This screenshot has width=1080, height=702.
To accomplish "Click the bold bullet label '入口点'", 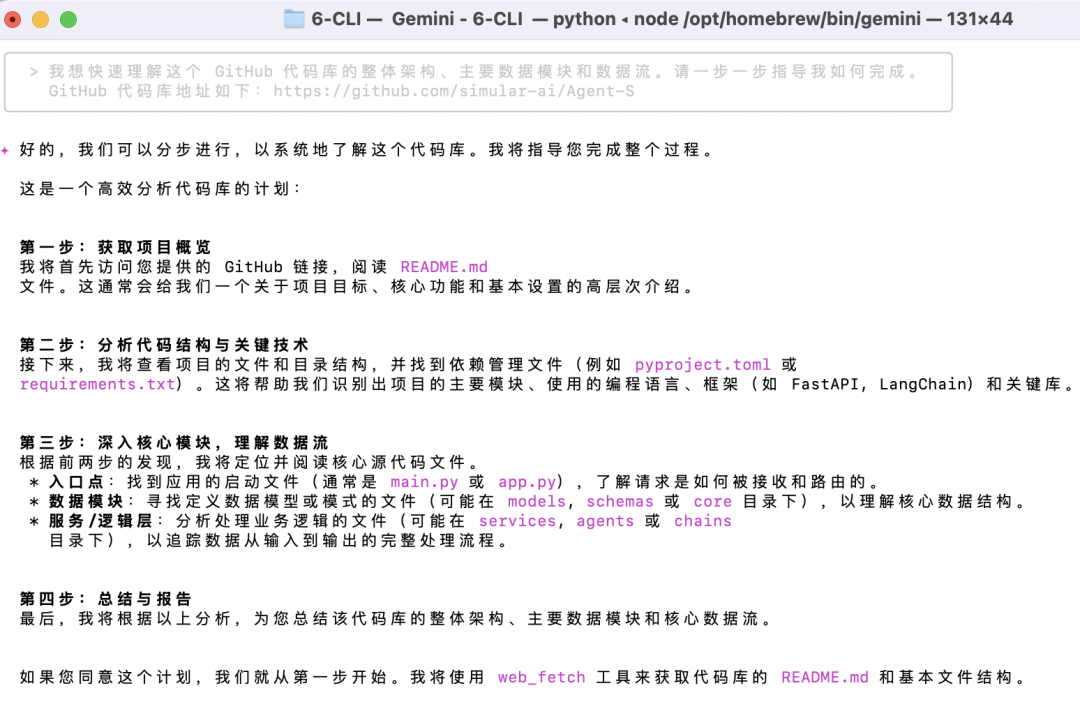I will (76, 482).
